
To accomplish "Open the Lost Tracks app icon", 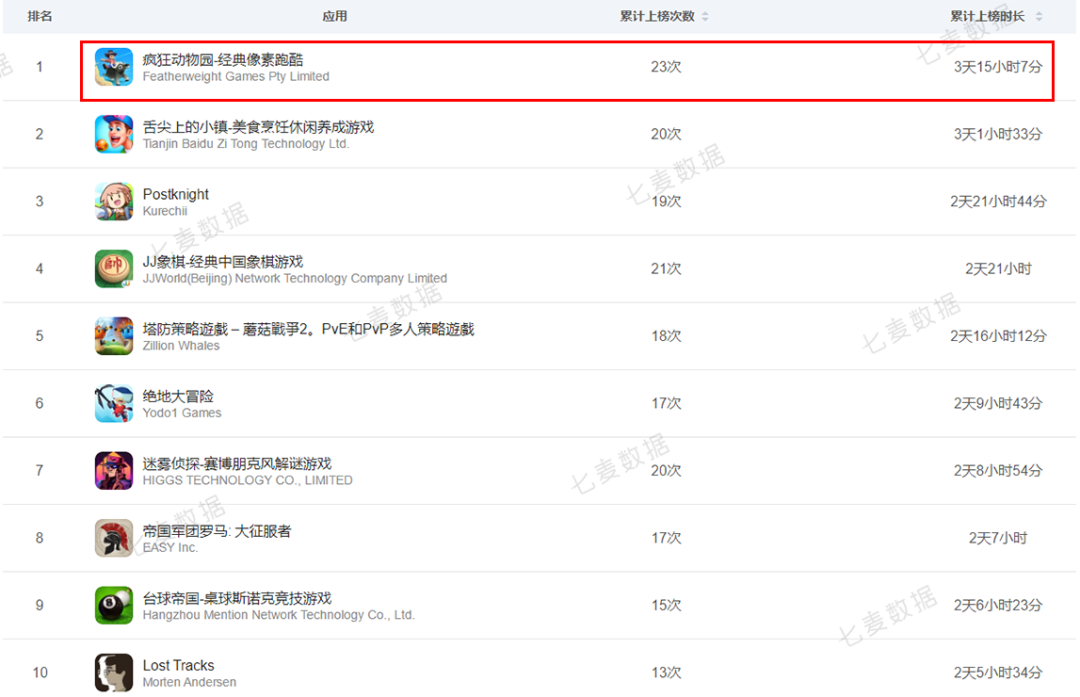I will [114, 672].
